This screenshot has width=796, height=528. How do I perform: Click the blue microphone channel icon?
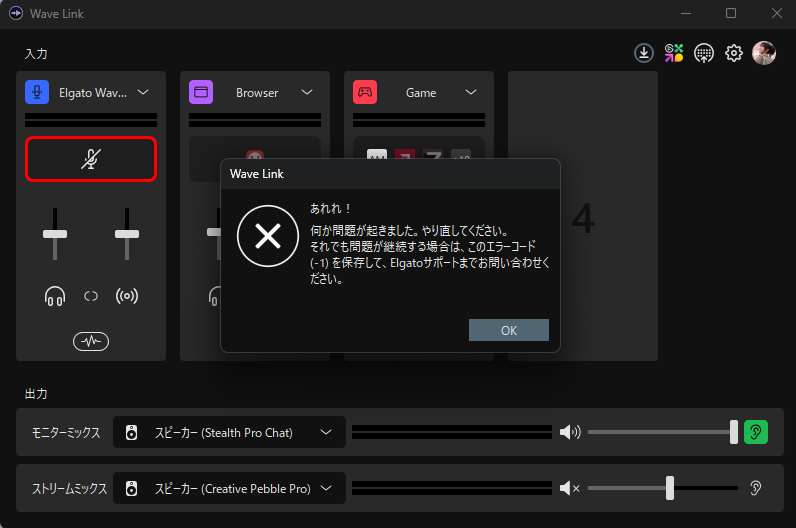click(38, 92)
